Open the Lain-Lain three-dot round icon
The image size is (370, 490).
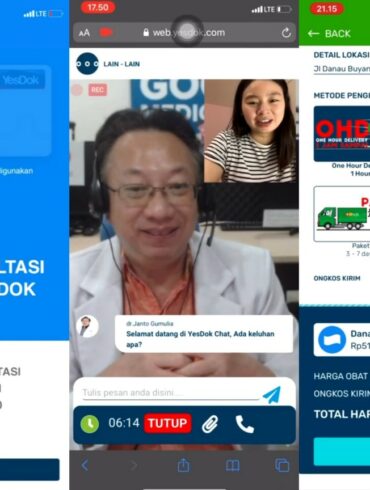coord(87,63)
